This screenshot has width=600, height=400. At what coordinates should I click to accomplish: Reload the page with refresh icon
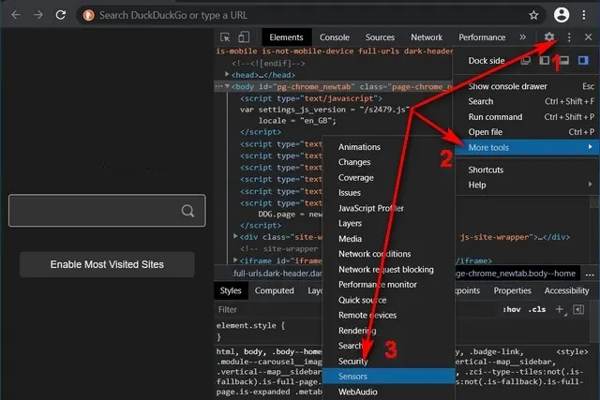click(x=60, y=15)
